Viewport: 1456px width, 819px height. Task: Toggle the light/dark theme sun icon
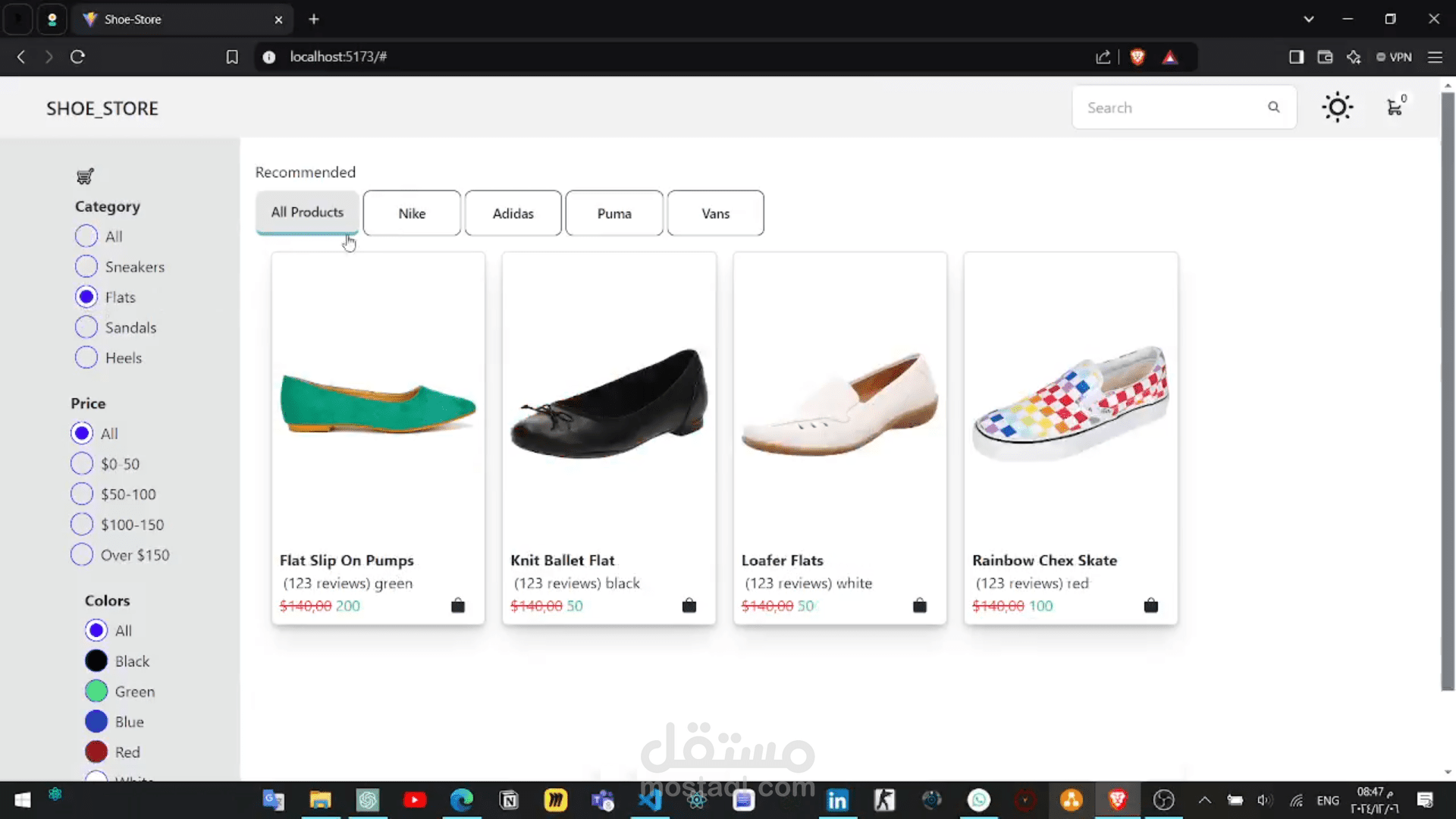pyautogui.click(x=1337, y=107)
